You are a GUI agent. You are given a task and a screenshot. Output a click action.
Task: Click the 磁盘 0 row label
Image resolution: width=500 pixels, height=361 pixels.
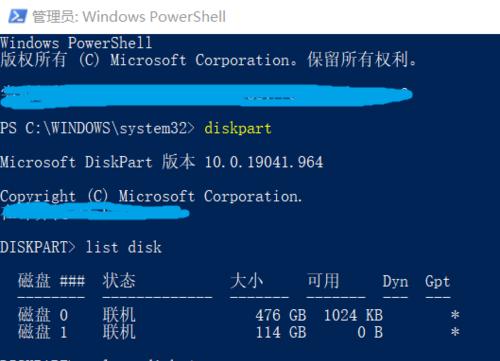(43, 315)
